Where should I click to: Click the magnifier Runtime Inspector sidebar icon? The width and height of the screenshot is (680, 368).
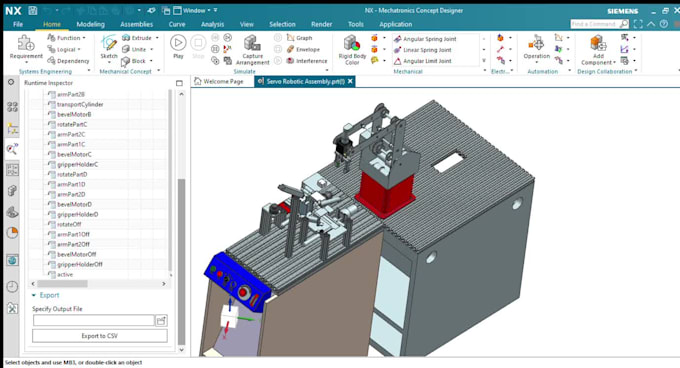tap(12, 150)
